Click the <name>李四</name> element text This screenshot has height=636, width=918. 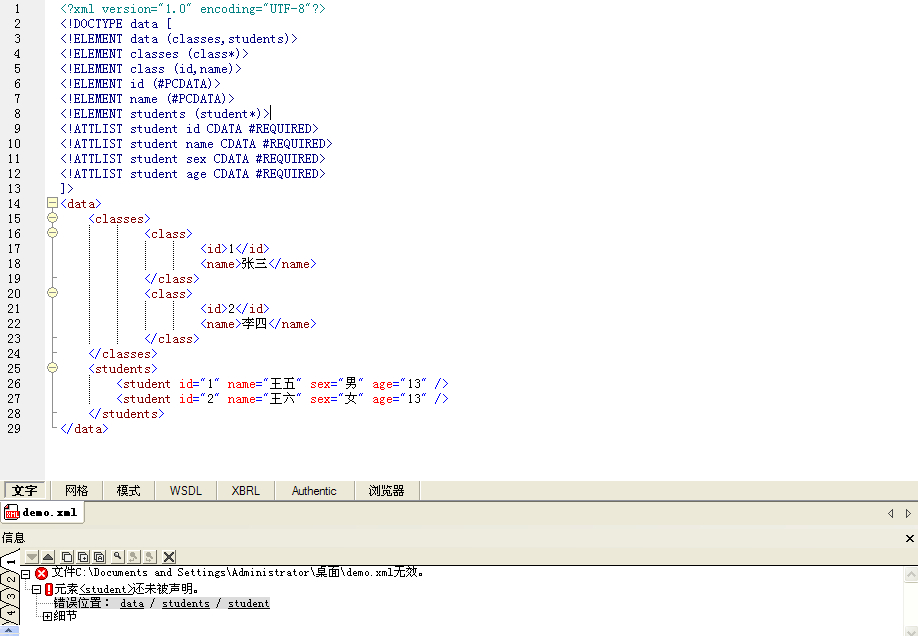(258, 324)
